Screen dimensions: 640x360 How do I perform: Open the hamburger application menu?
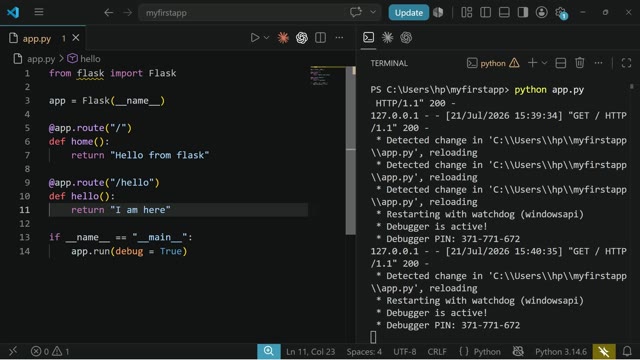pyautogui.click(x=39, y=12)
